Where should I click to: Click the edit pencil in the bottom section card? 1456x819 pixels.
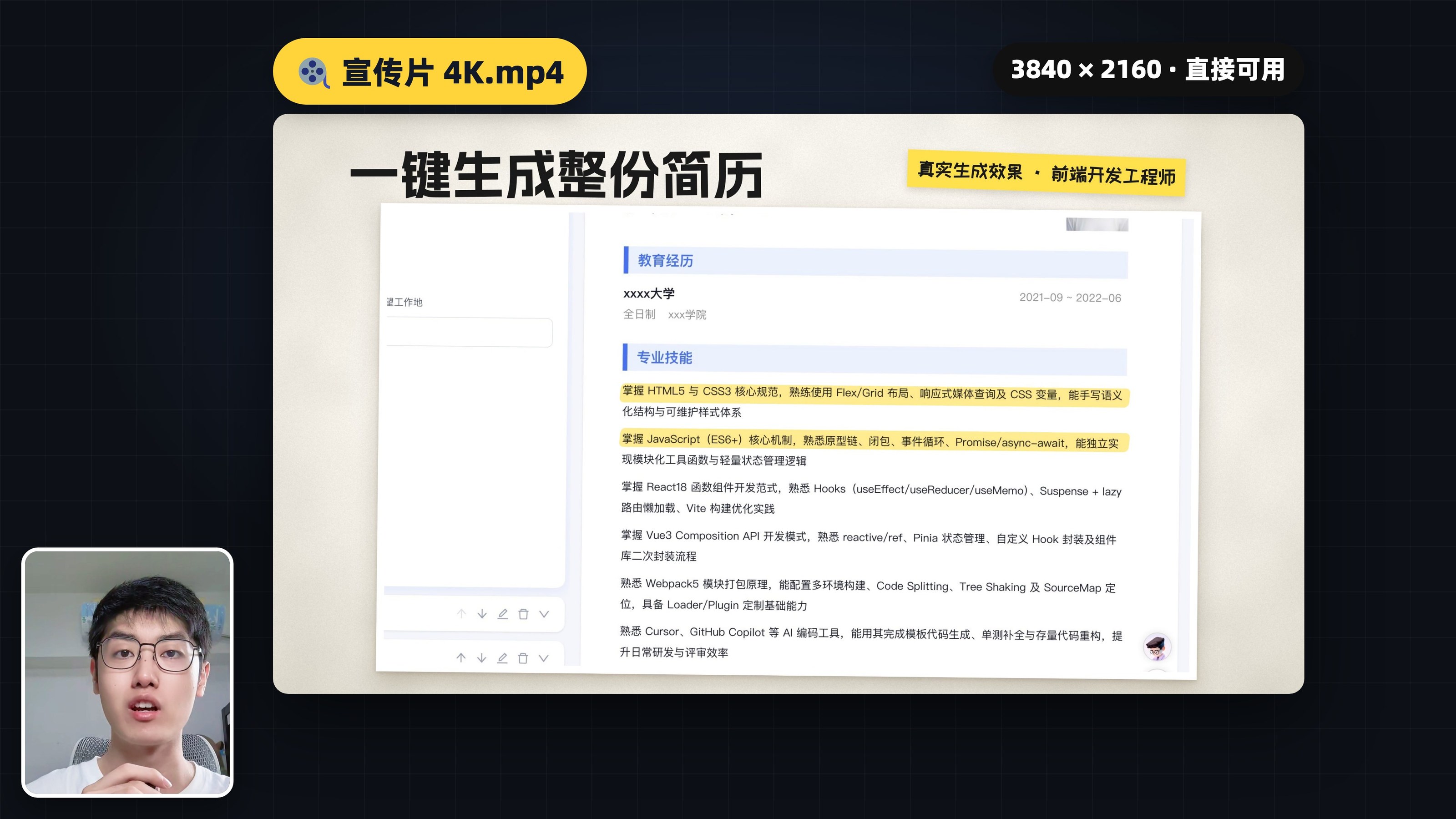(502, 658)
